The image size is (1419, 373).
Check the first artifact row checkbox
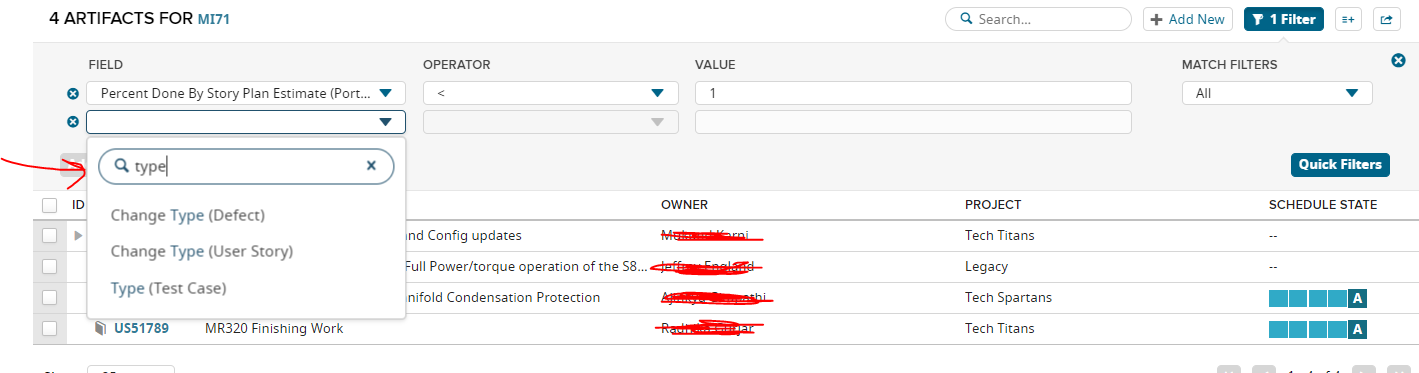[x=50, y=236]
